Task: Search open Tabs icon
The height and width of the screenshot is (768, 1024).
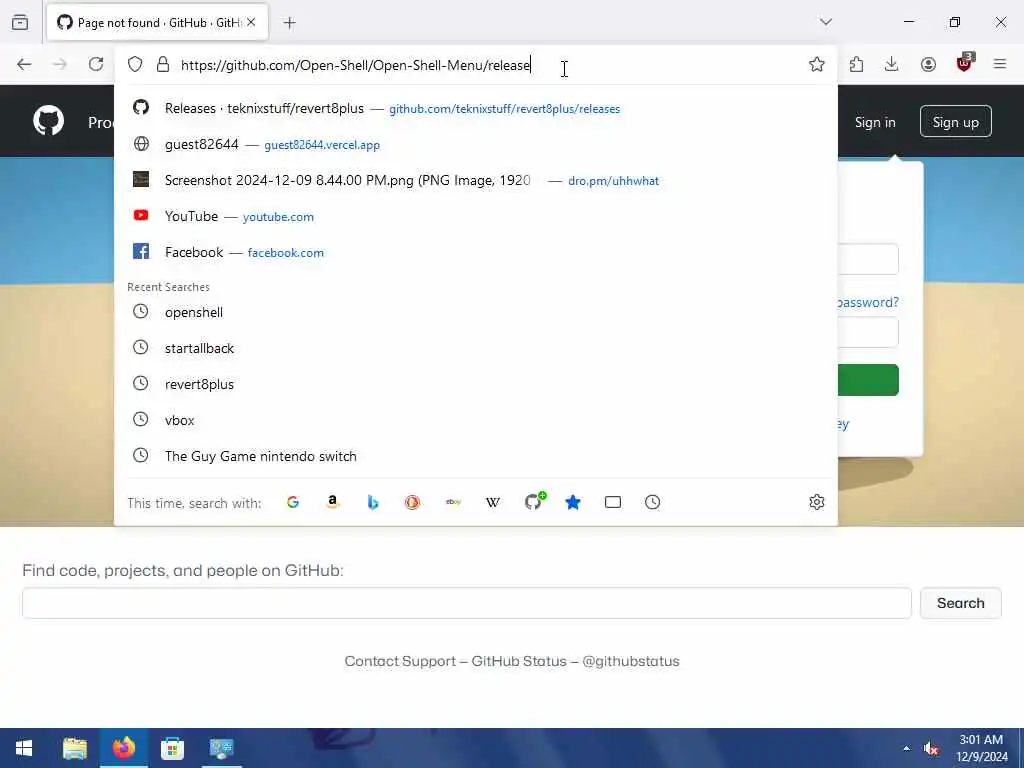Action: pyautogui.click(x=613, y=502)
